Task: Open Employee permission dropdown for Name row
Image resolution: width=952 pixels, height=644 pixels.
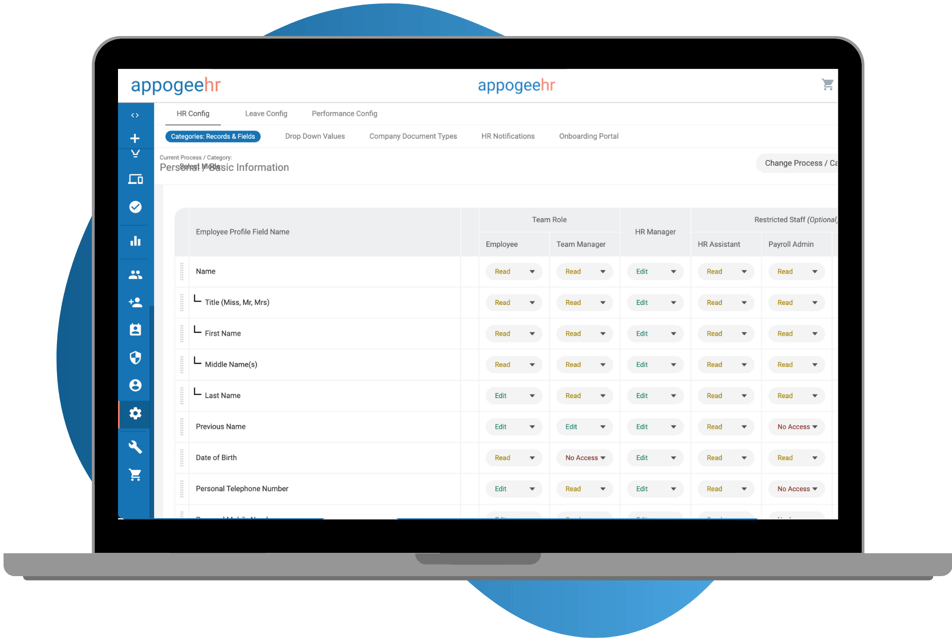Action: tap(513, 271)
